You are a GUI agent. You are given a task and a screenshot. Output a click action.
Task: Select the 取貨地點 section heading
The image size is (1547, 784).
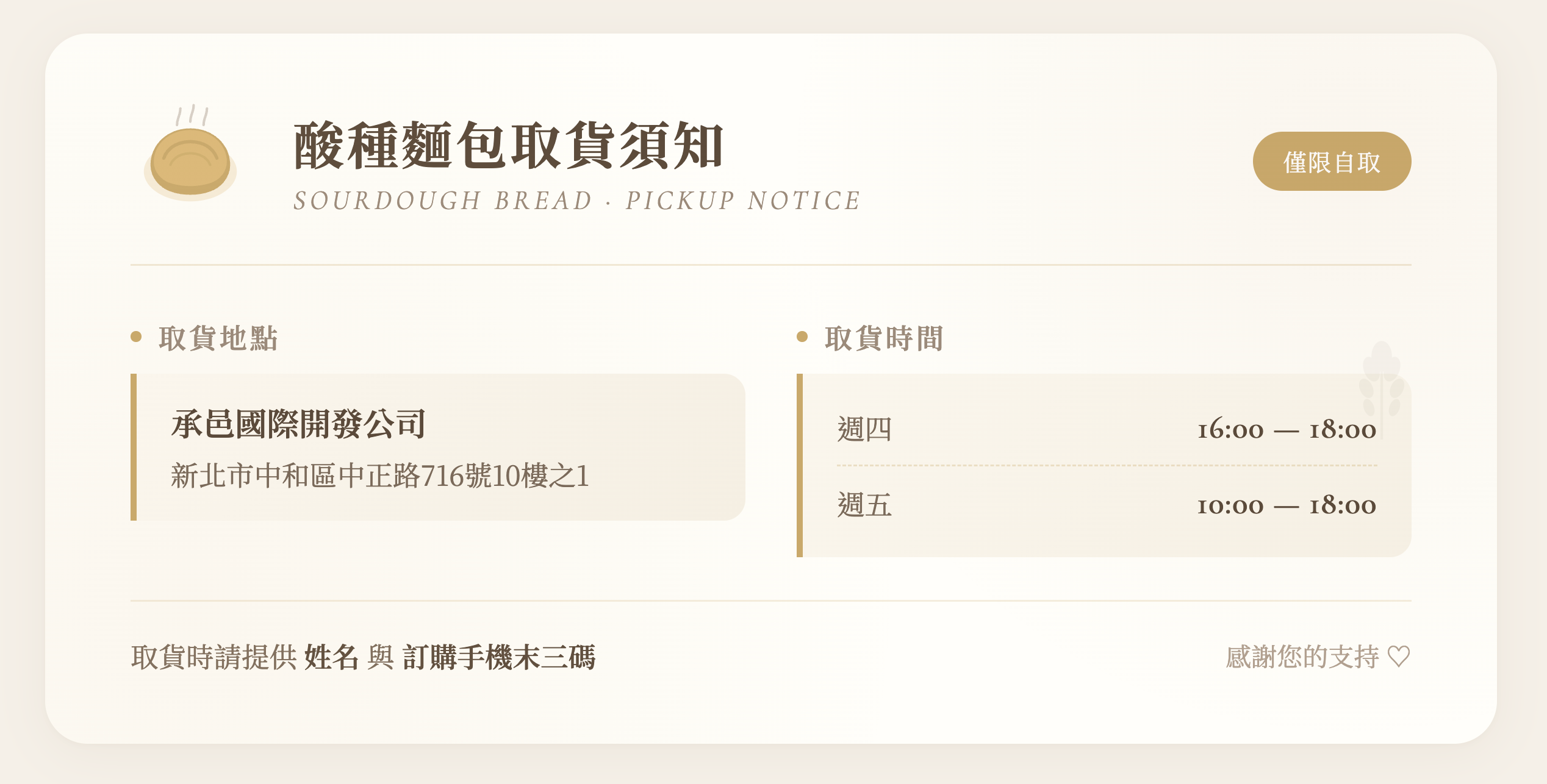(x=218, y=338)
